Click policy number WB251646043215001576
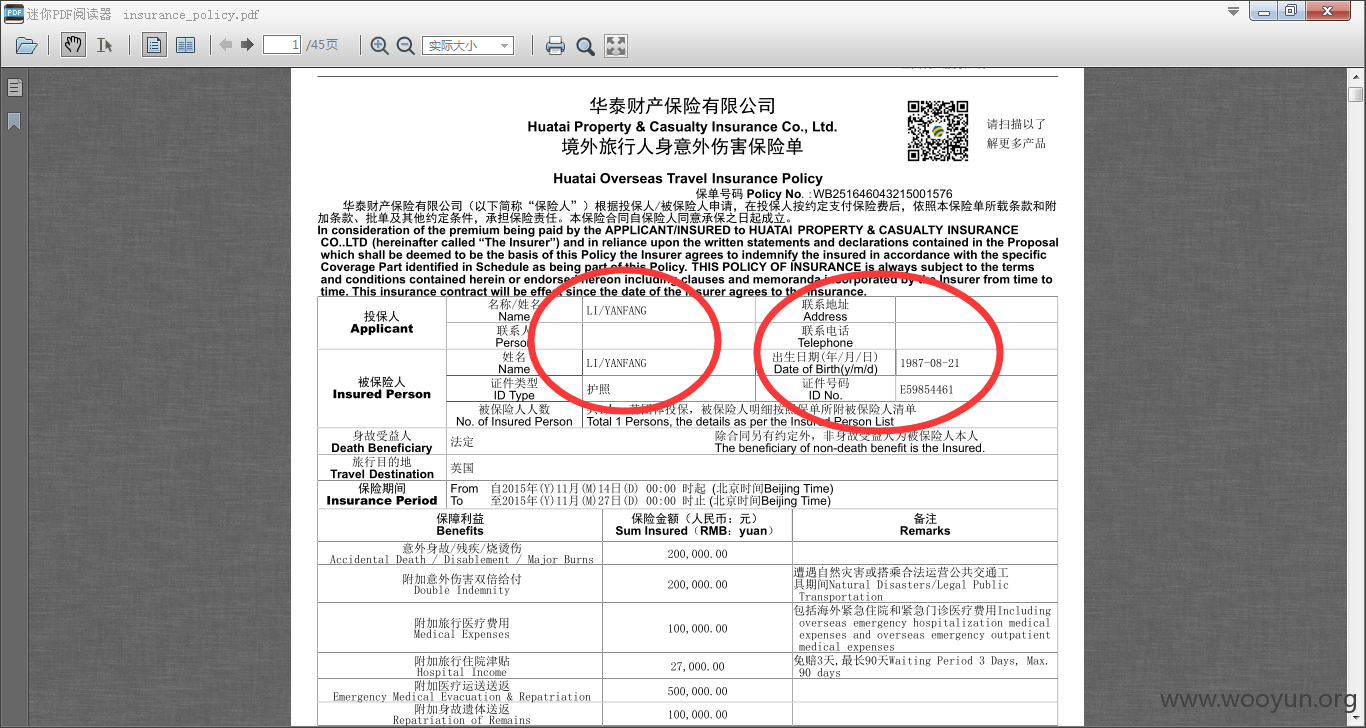This screenshot has height=728, width=1366. coord(883,194)
